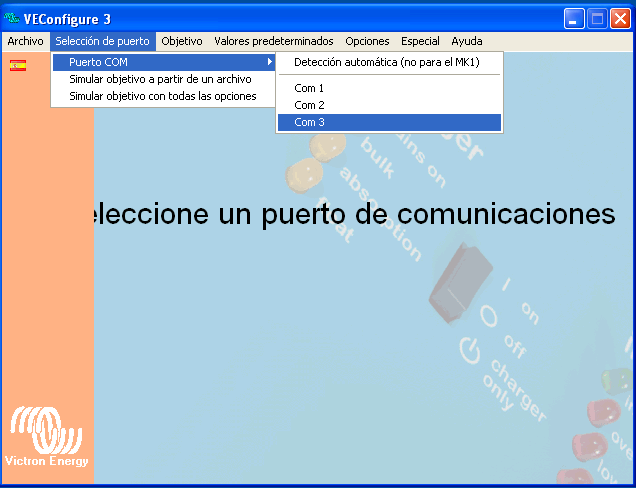The height and width of the screenshot is (488, 636).
Task: Select the Com 2 port
Action: point(389,105)
